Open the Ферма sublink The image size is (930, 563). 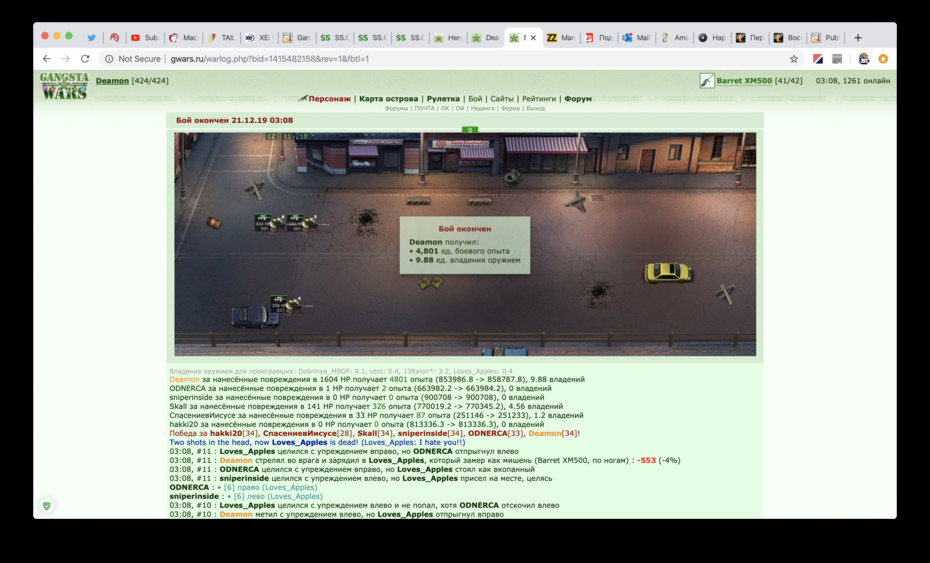[510, 108]
